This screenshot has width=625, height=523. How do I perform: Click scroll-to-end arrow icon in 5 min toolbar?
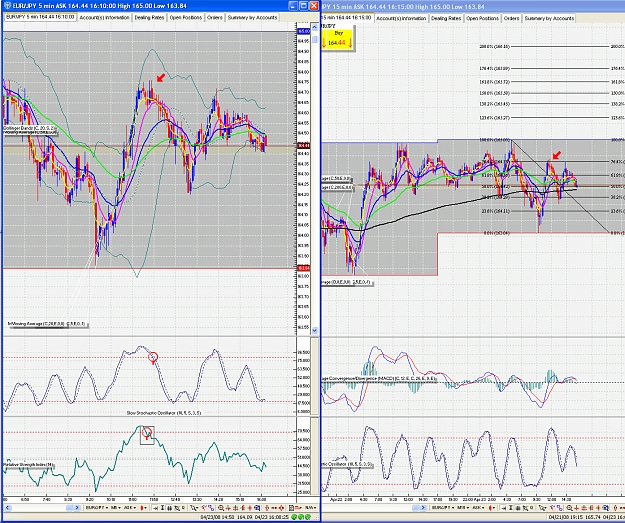click(155, 508)
